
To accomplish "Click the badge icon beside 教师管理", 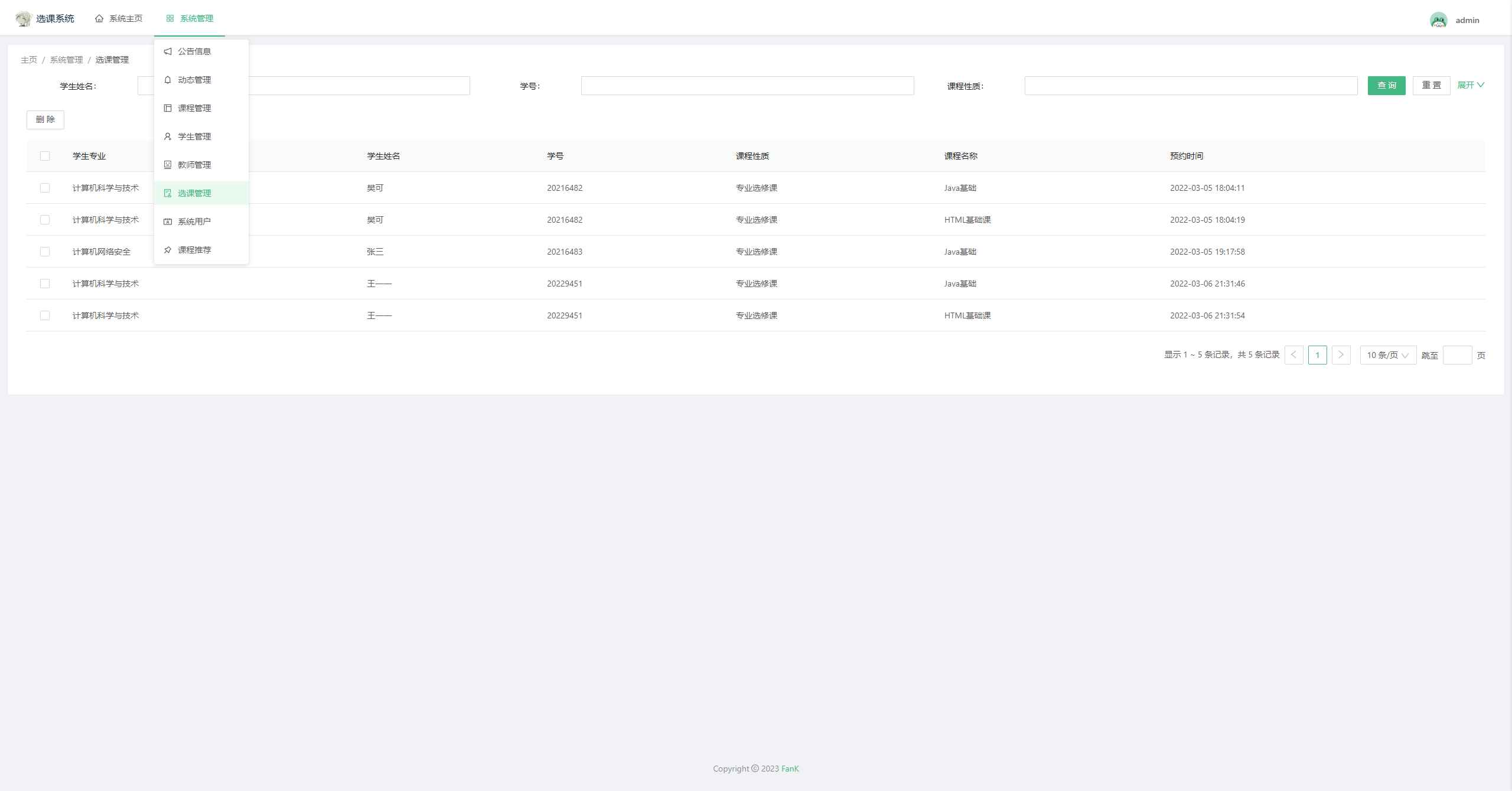I will tap(168, 165).
